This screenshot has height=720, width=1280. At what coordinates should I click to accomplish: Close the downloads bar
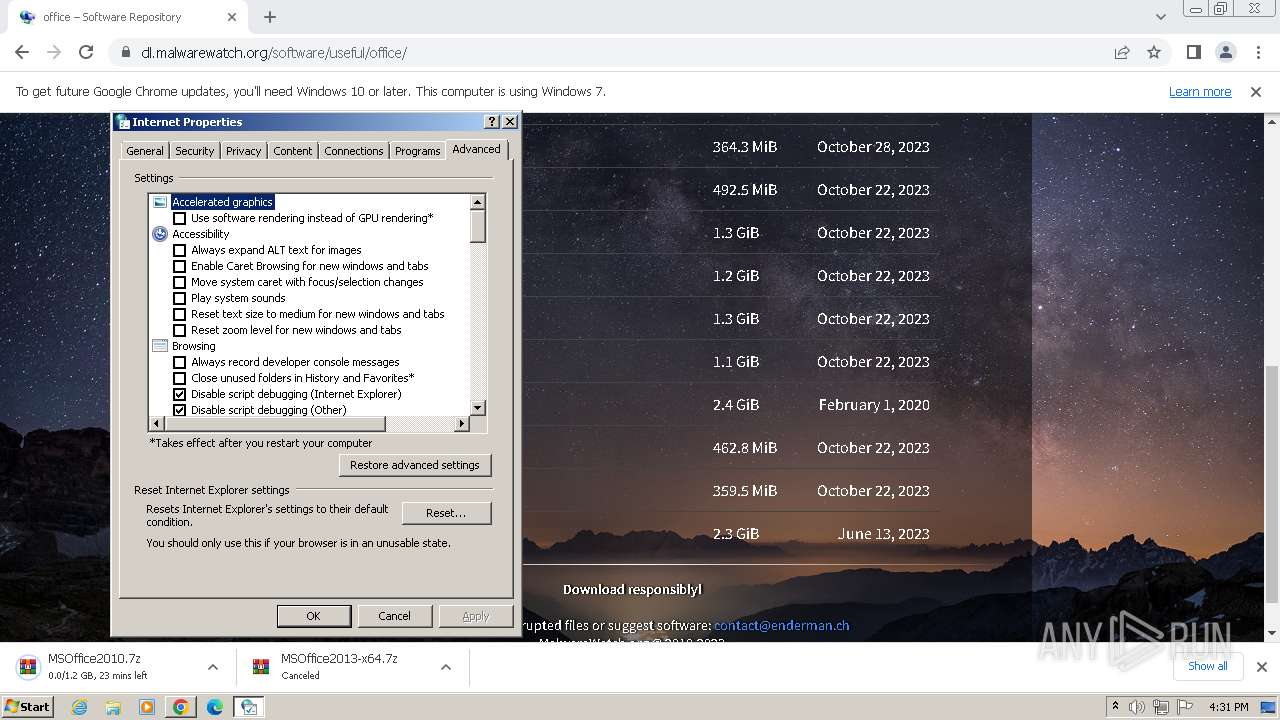[1261, 667]
